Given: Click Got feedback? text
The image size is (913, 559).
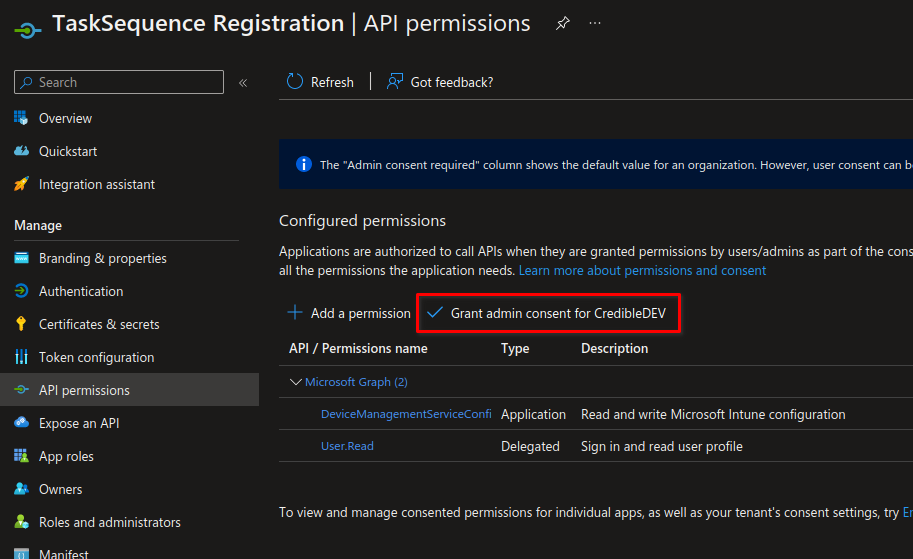Looking at the screenshot, I should point(452,83).
